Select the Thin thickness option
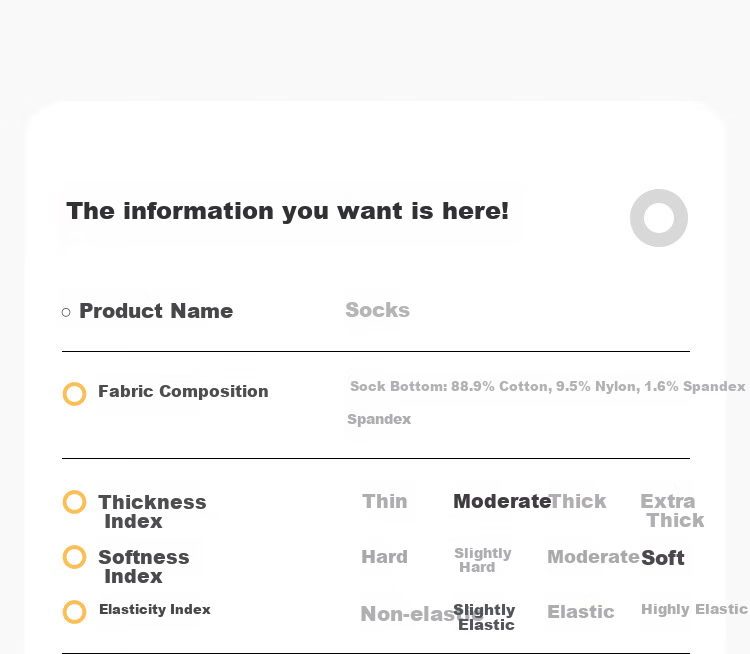The height and width of the screenshot is (654, 750). click(385, 501)
